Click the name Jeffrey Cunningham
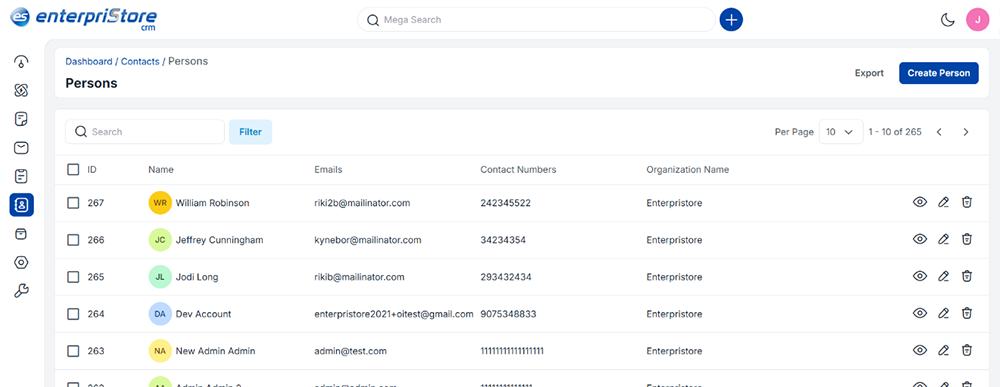Screen dimensions: 1000x387 click(219, 240)
